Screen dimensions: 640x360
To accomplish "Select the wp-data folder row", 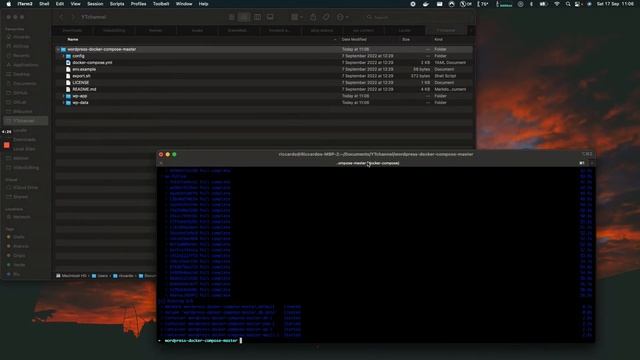I will click(x=264, y=102).
